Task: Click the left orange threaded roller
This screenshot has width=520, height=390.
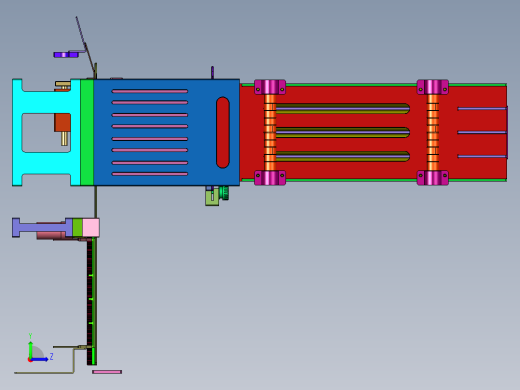Action: (x=270, y=132)
